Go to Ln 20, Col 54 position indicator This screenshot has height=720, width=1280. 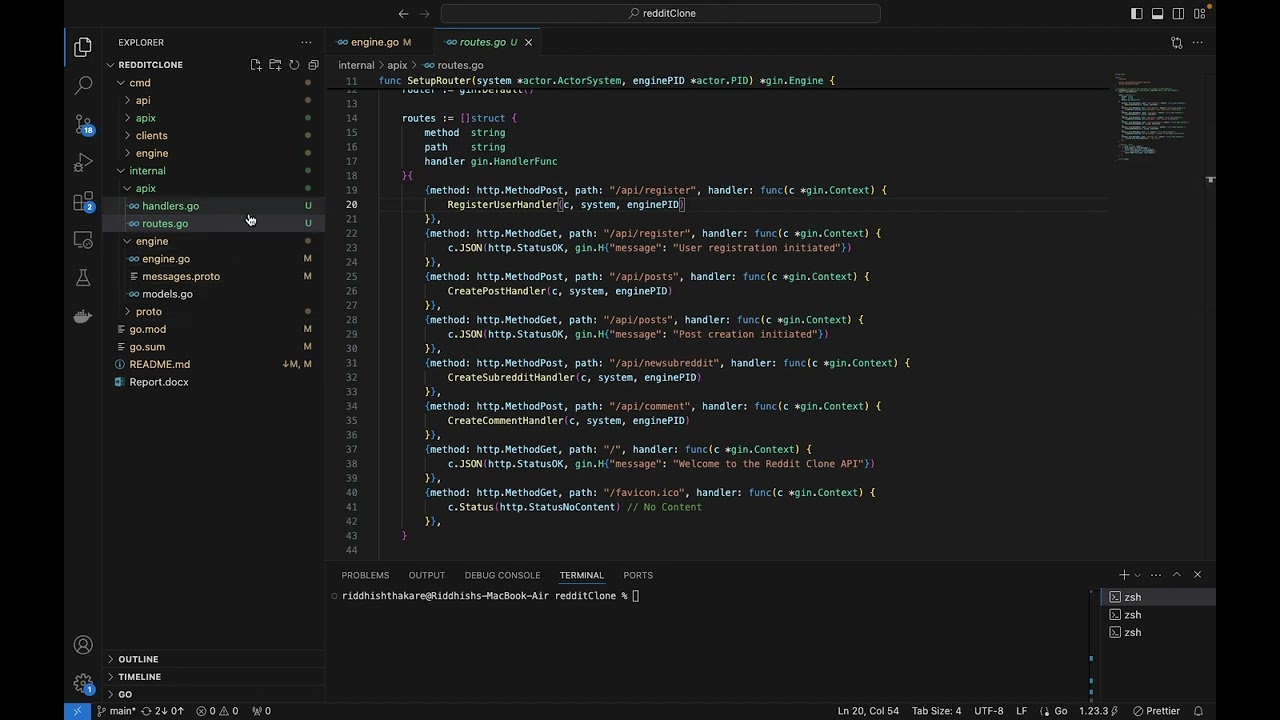868,711
